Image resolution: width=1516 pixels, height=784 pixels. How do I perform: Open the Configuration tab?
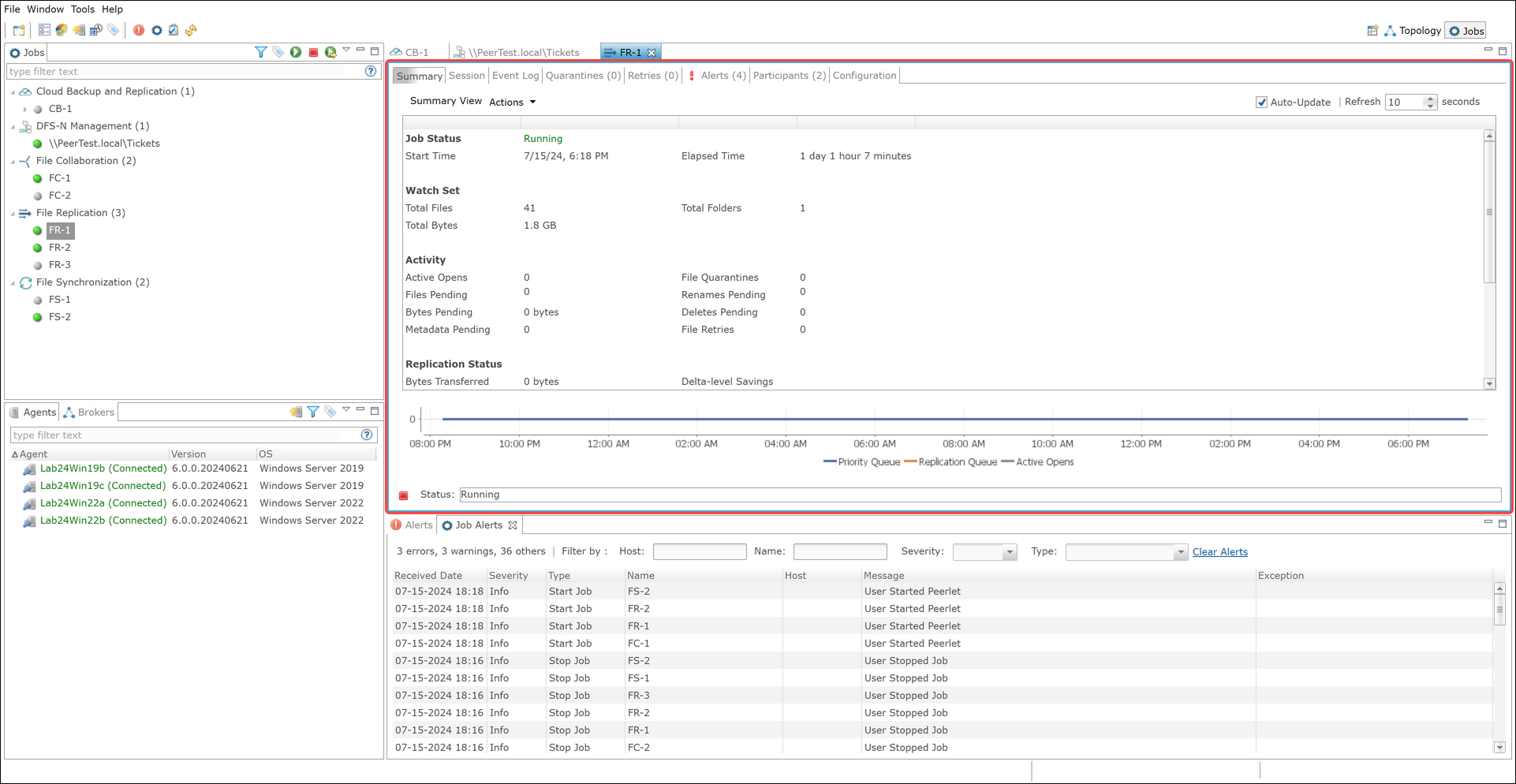click(x=864, y=76)
